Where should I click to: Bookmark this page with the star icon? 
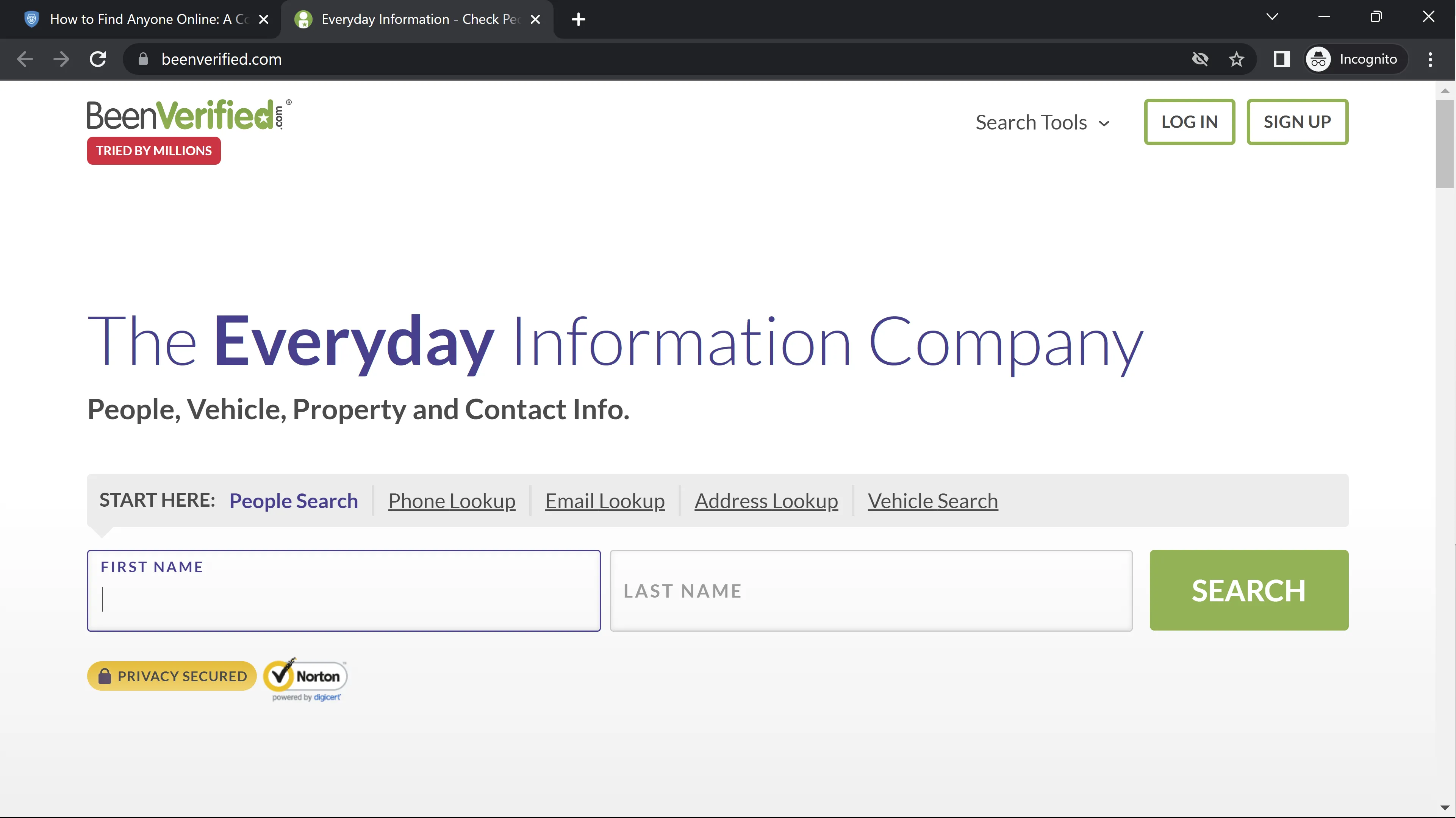pos(1236,59)
